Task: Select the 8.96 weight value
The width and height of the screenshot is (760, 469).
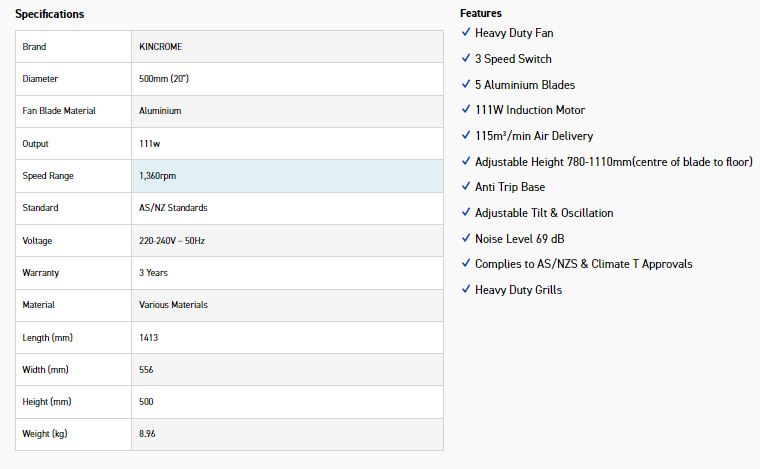Action: [x=148, y=434]
